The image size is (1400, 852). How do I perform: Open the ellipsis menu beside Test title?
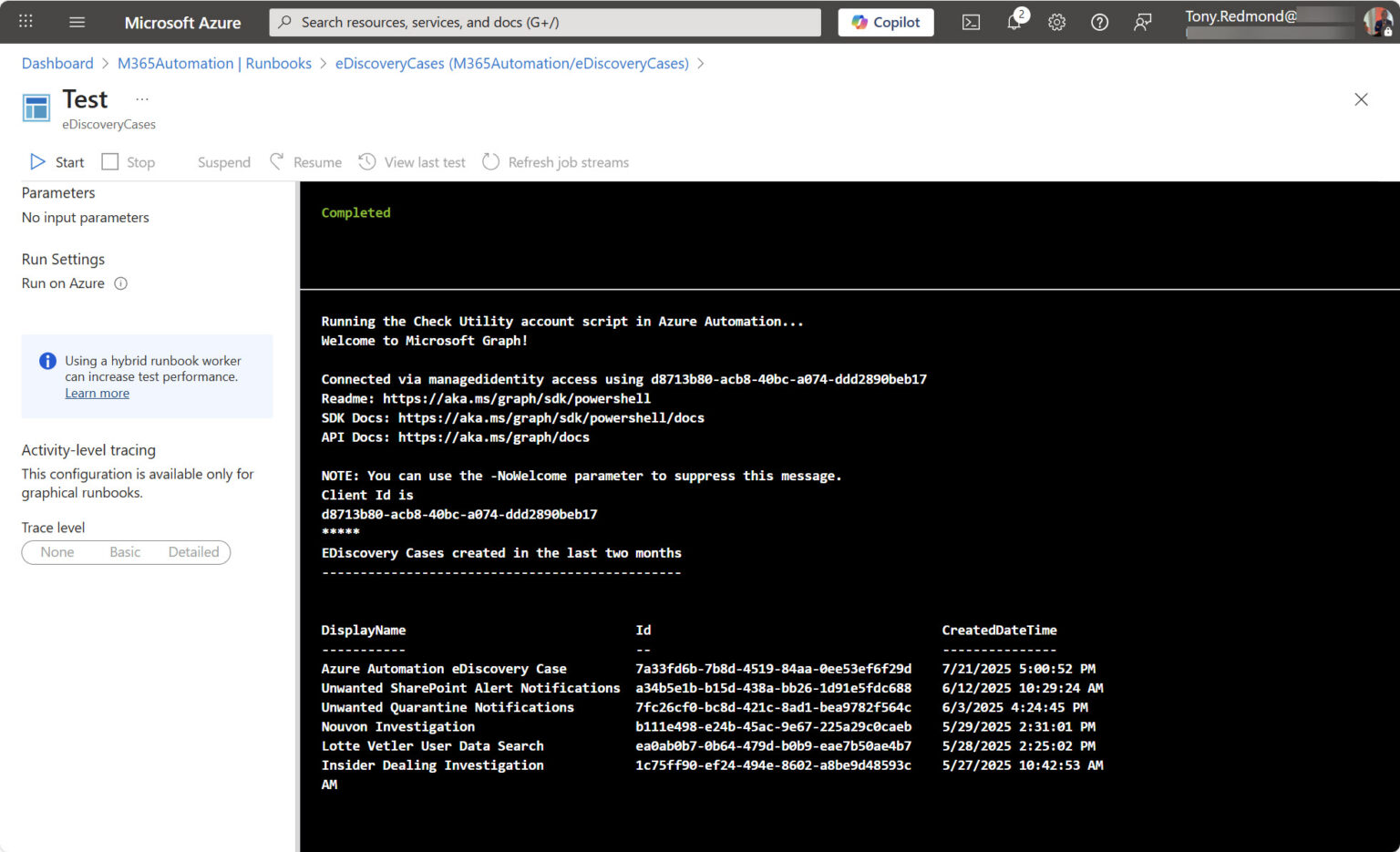tap(141, 98)
